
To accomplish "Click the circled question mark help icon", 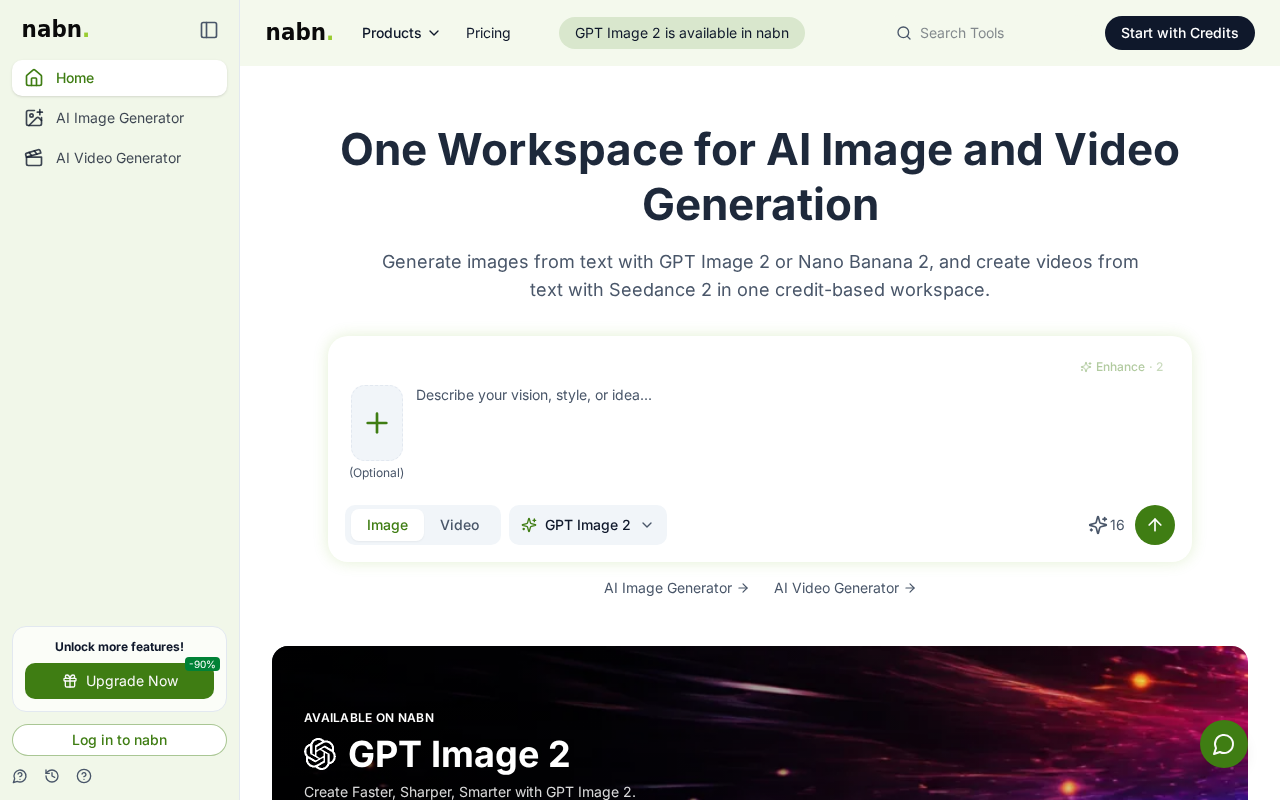I will coord(84,776).
